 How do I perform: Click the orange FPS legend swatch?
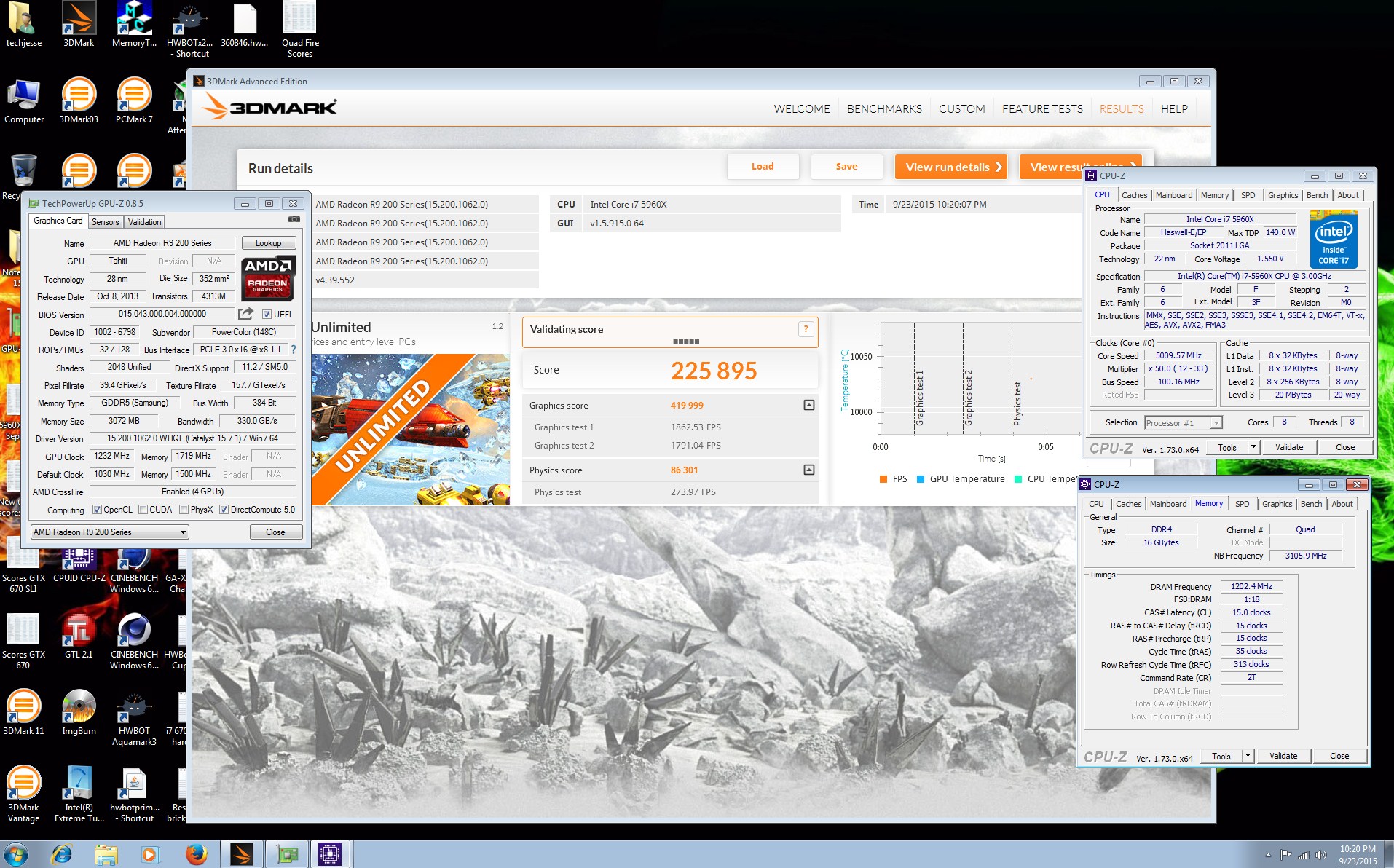pyautogui.click(x=883, y=479)
